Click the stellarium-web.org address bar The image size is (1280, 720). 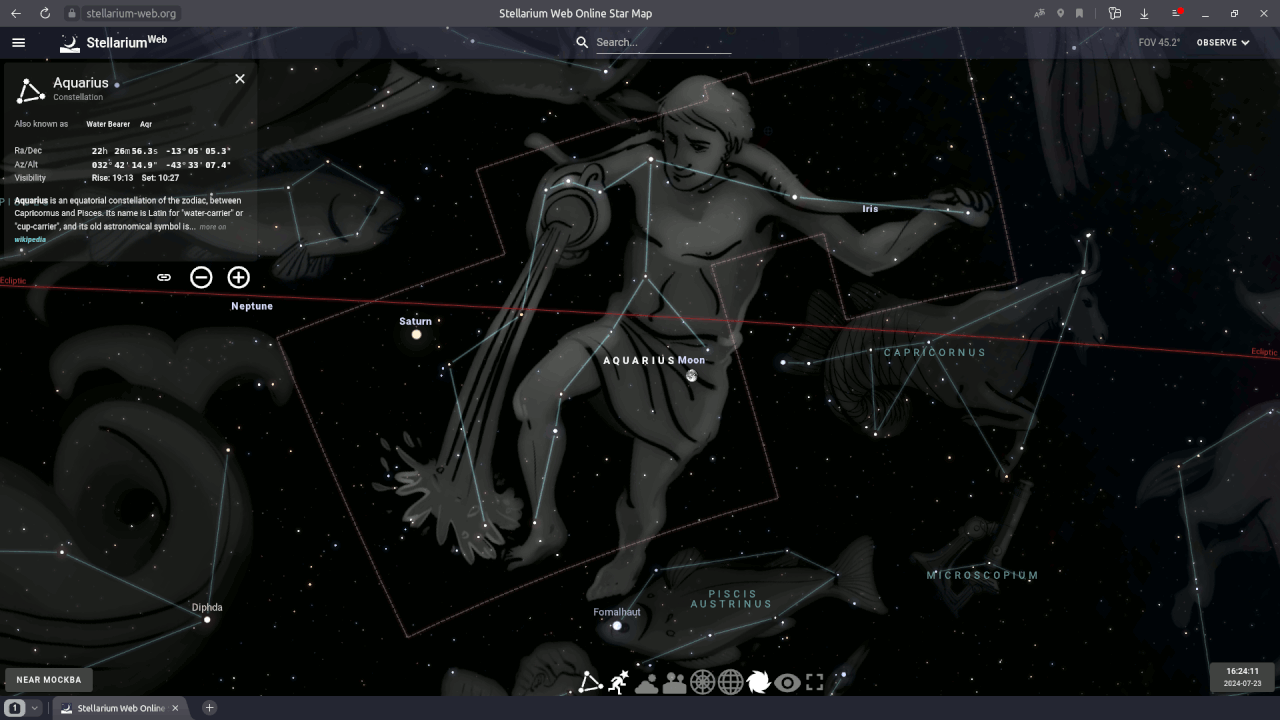pyautogui.click(x=131, y=13)
